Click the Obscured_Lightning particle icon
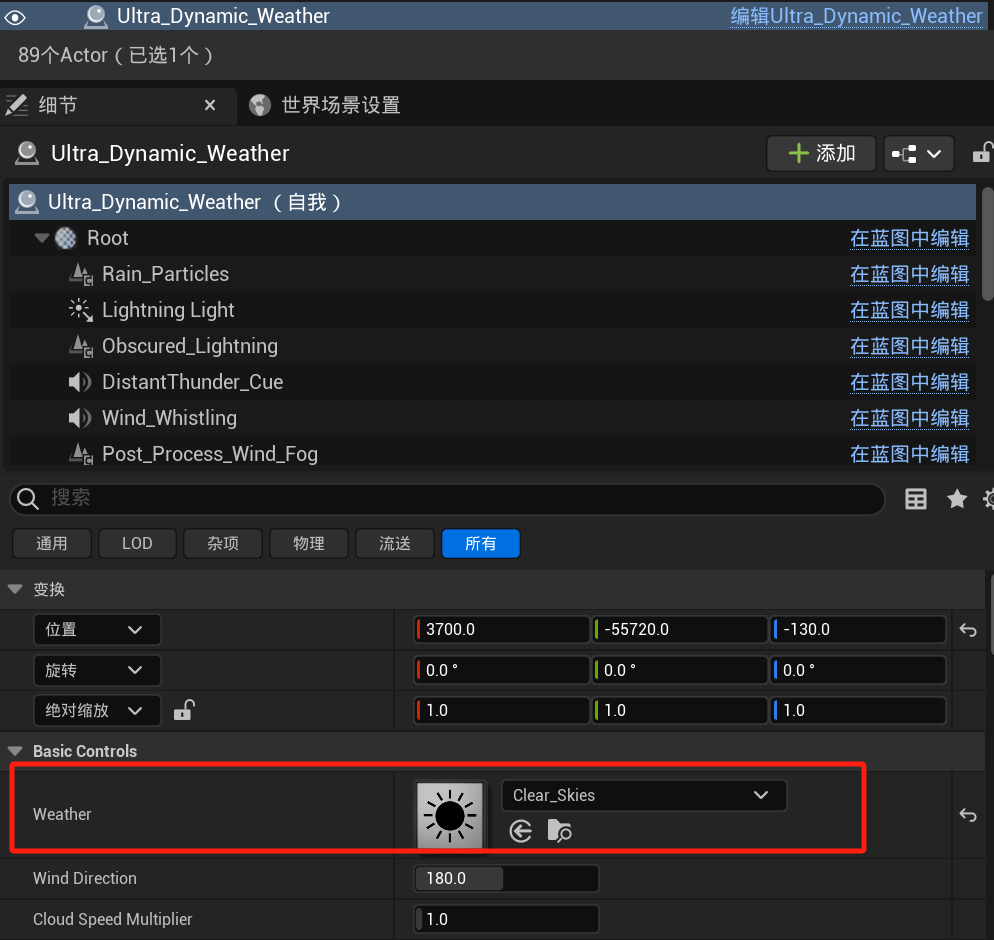 tap(81, 346)
